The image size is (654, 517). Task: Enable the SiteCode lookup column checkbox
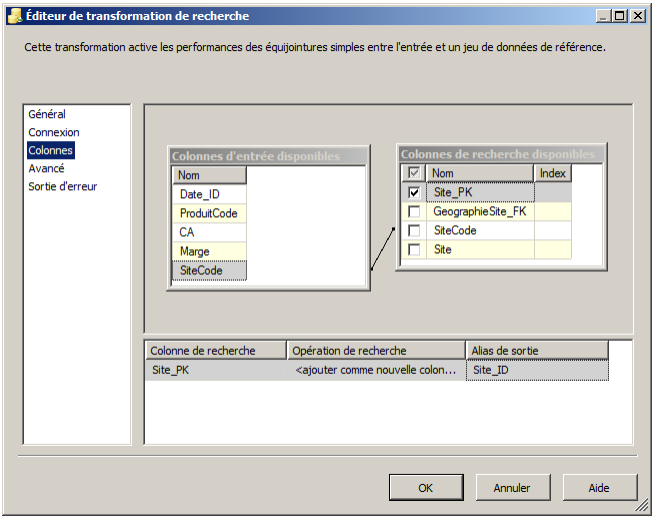click(x=414, y=231)
